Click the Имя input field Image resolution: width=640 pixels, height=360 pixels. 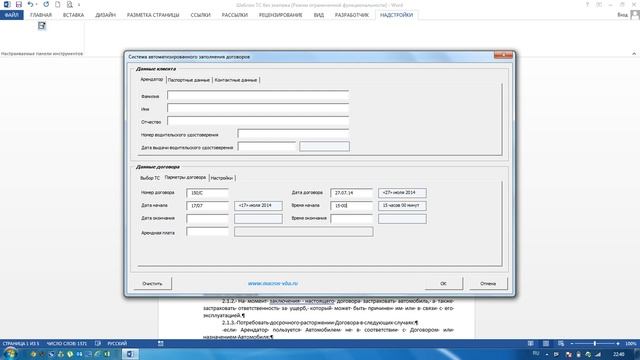(258, 109)
